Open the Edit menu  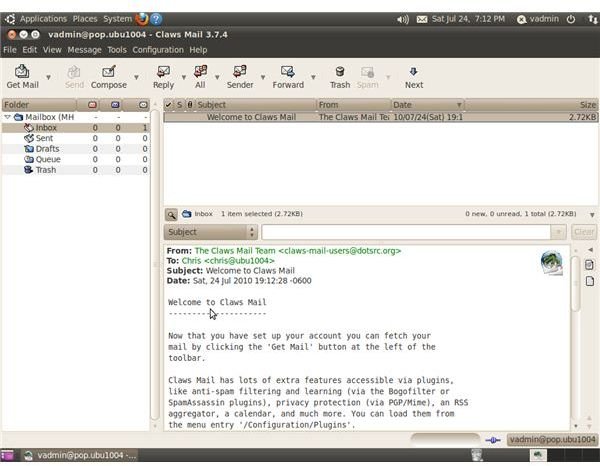[x=29, y=50]
